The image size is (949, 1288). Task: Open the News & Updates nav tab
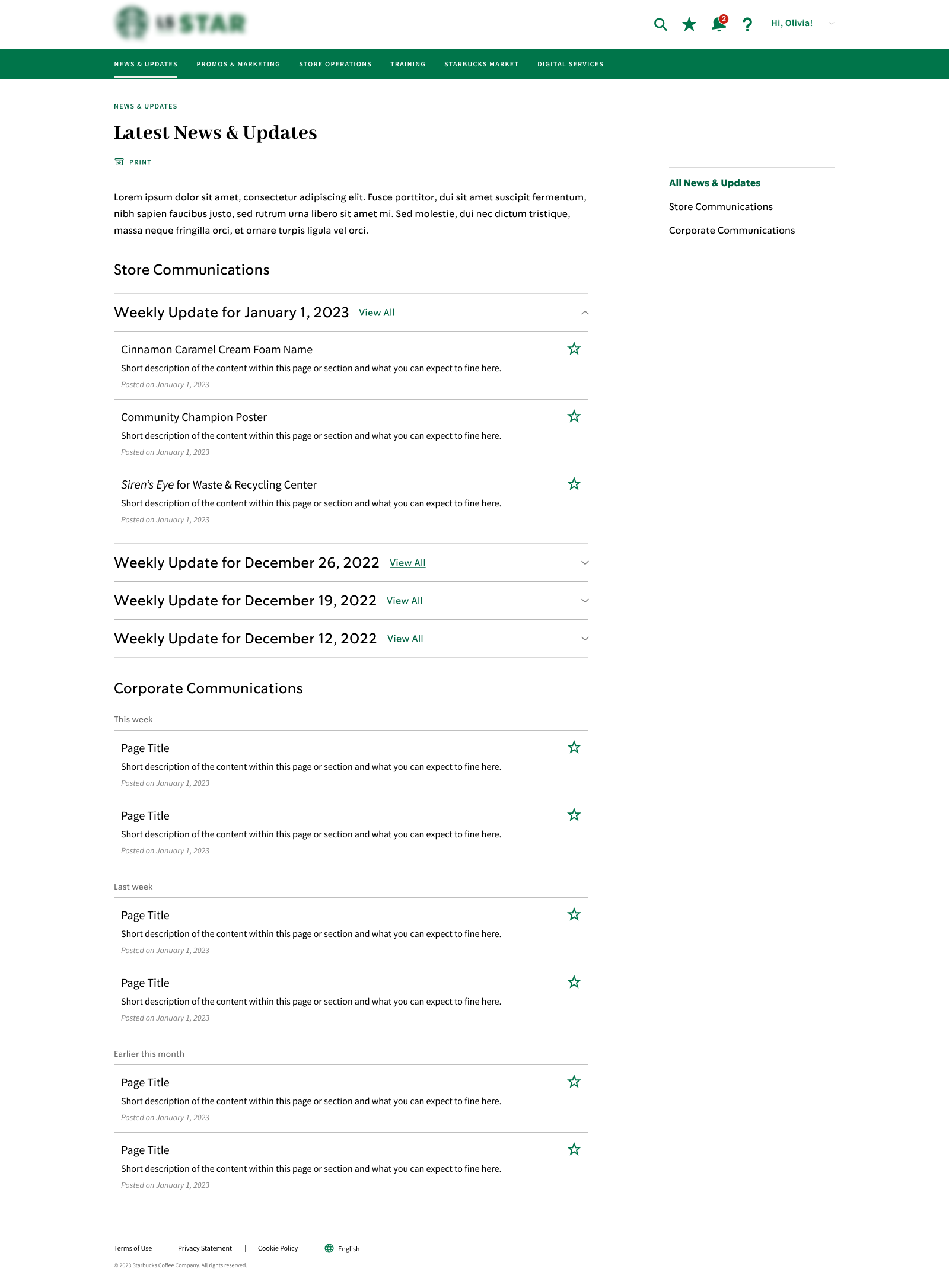146,64
